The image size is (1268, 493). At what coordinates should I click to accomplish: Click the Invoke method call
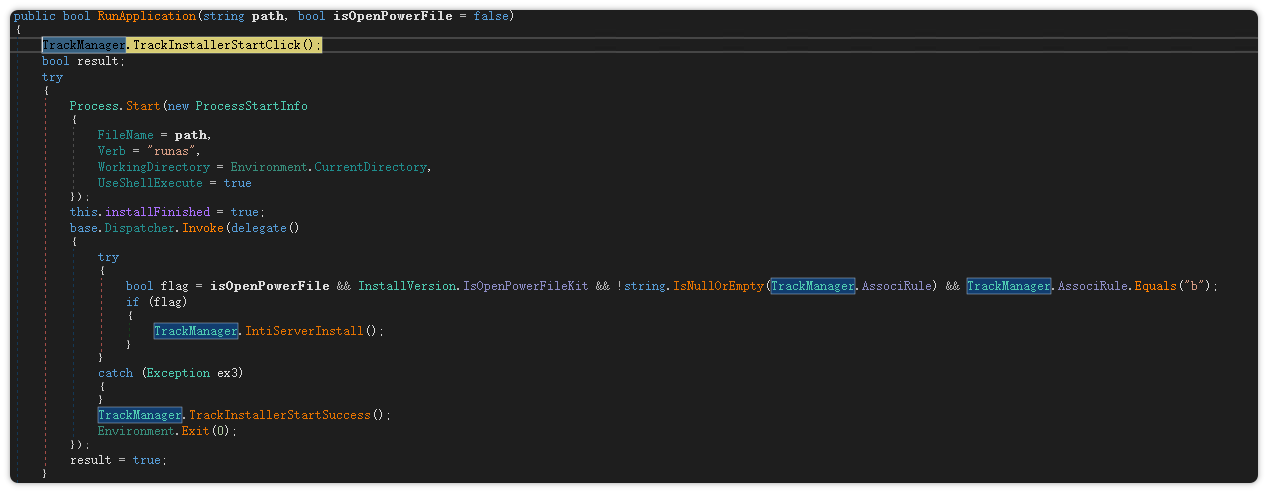[x=203, y=228]
